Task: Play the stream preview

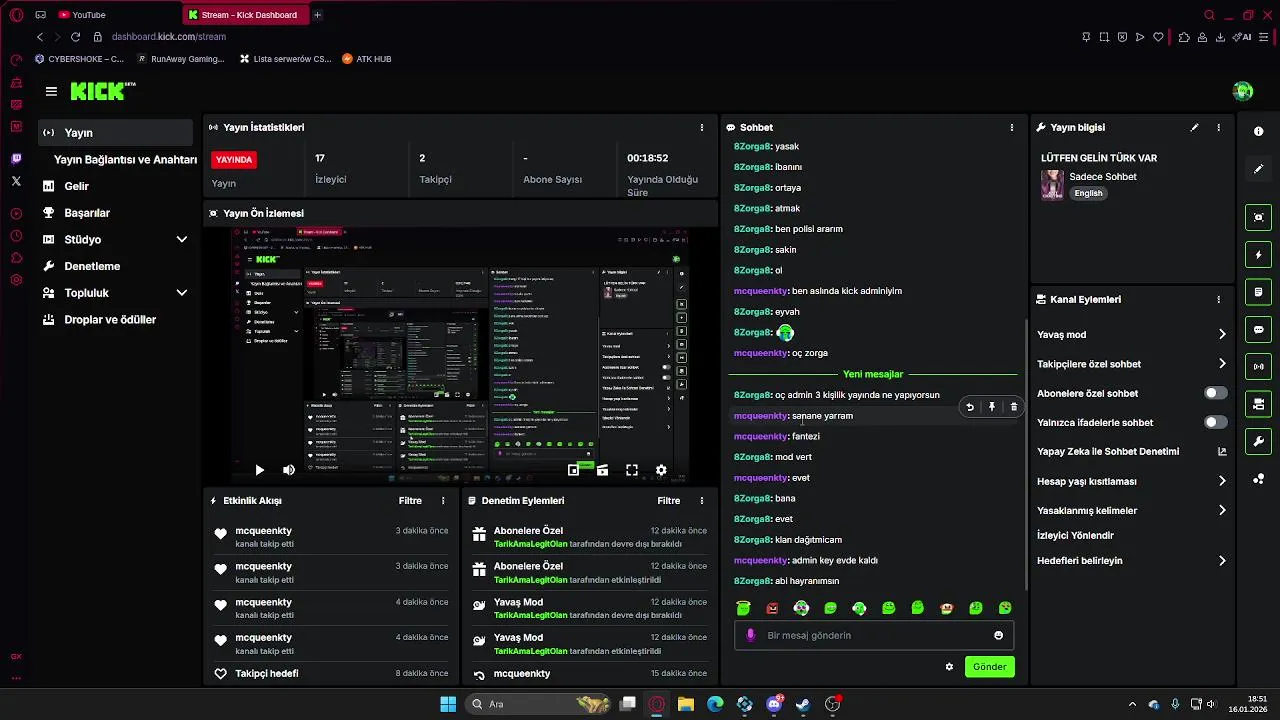Action: coord(259,470)
